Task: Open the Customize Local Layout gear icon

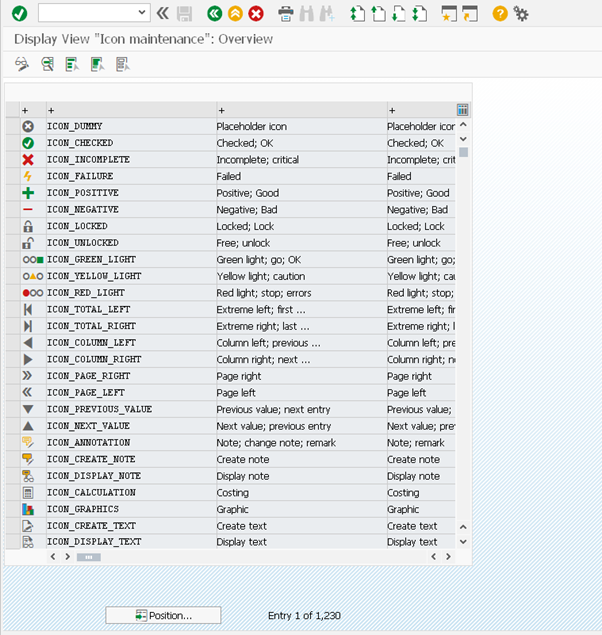Action: 521,13
